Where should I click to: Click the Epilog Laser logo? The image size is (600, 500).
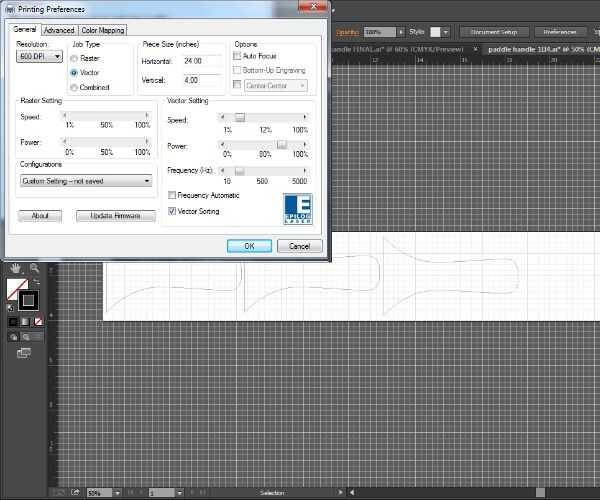[298, 209]
